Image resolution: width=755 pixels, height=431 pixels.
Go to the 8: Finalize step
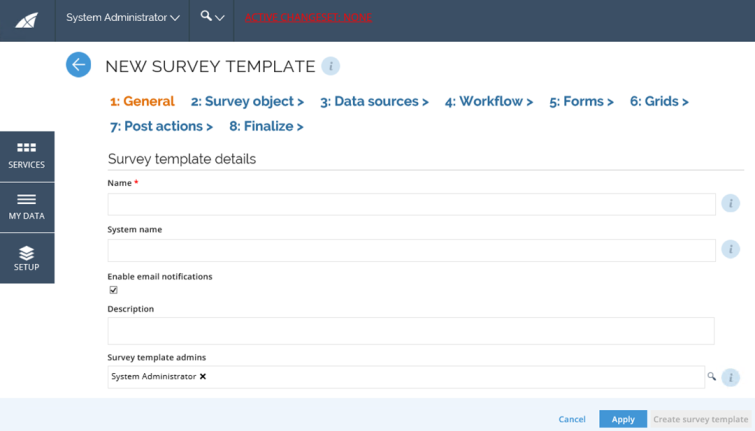click(266, 126)
